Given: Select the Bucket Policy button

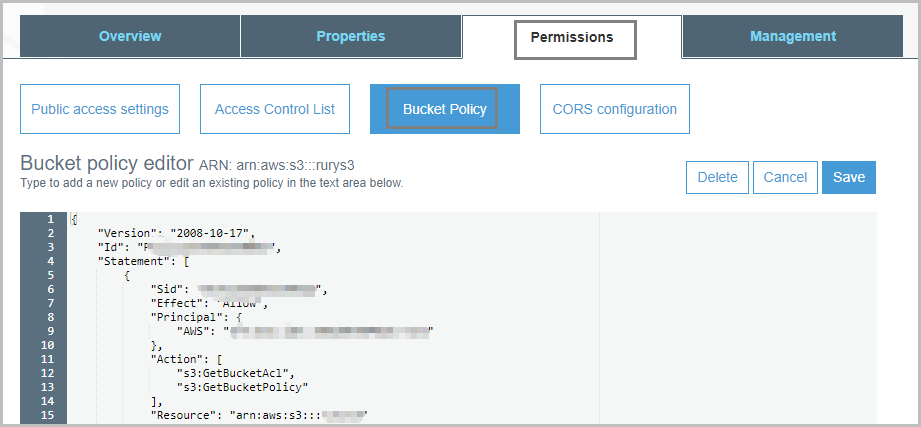Looking at the screenshot, I should pyautogui.click(x=444, y=109).
